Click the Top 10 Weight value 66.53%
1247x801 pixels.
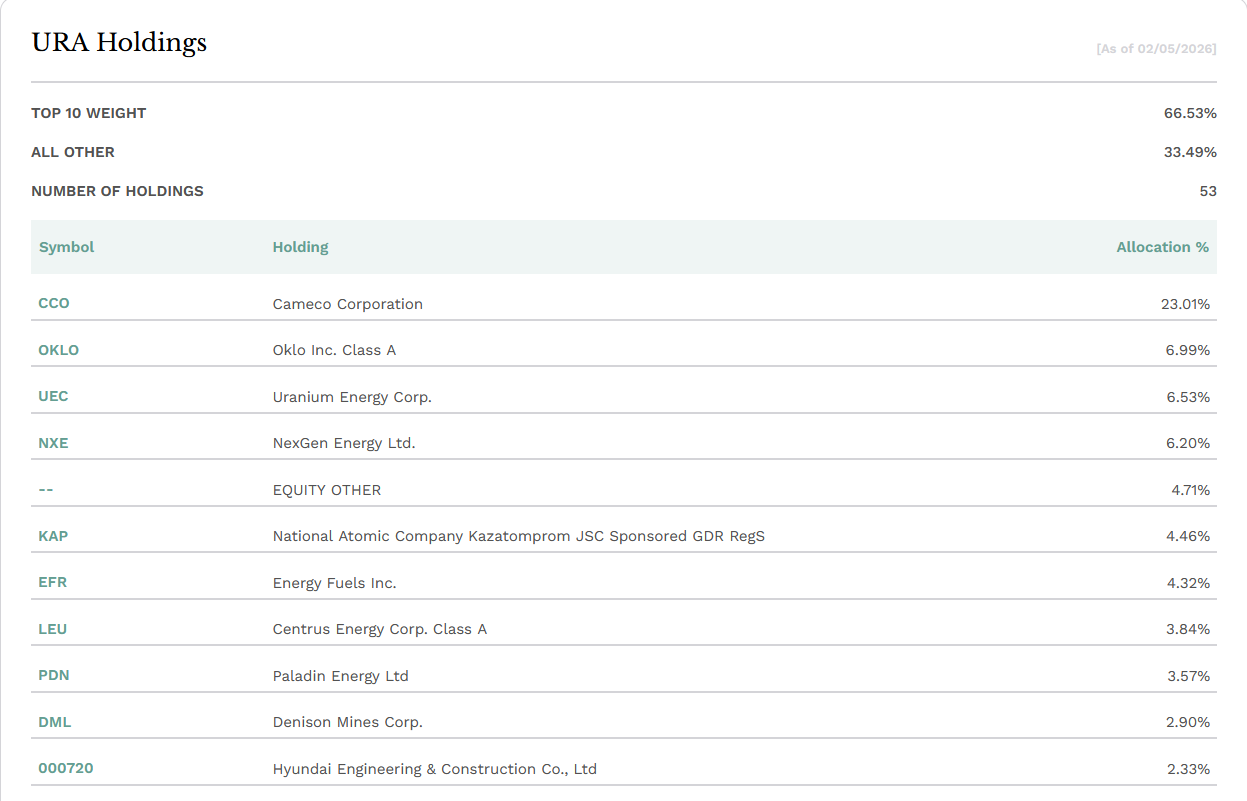pos(1190,113)
